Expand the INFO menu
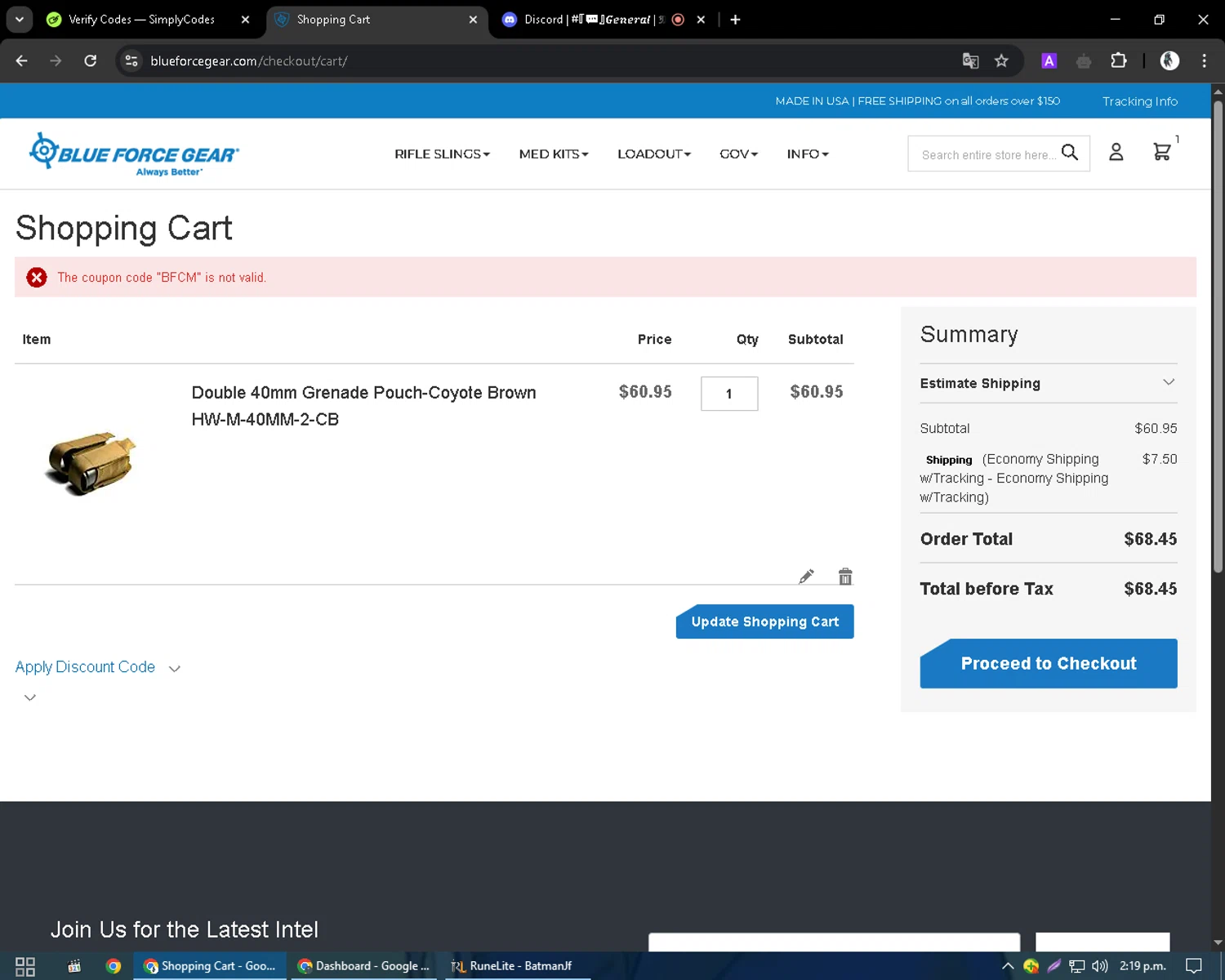The width and height of the screenshot is (1225, 980). click(x=808, y=154)
